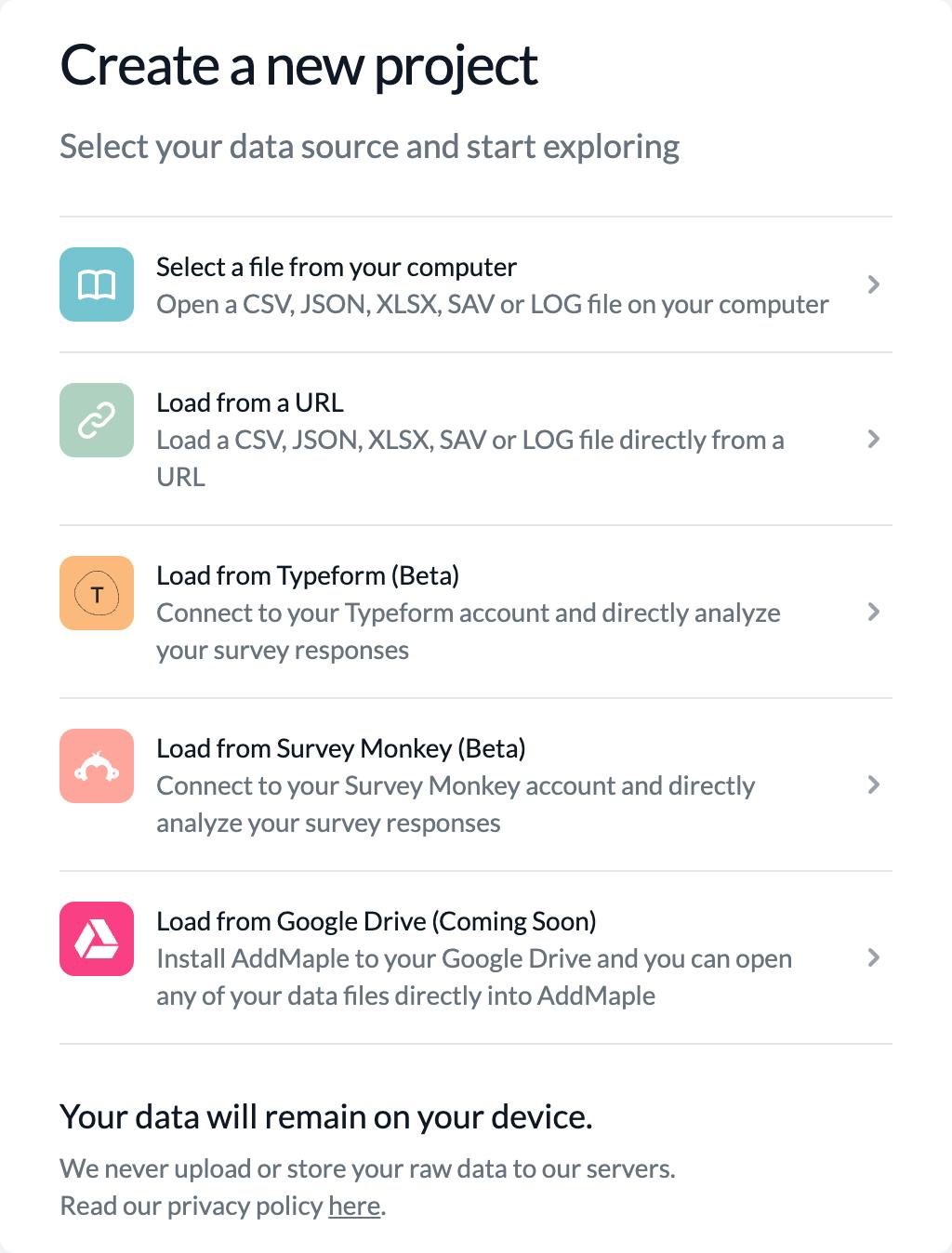This screenshot has height=1253, width=952.
Task: Select the 'Load from a URL' title
Action: [250, 402]
